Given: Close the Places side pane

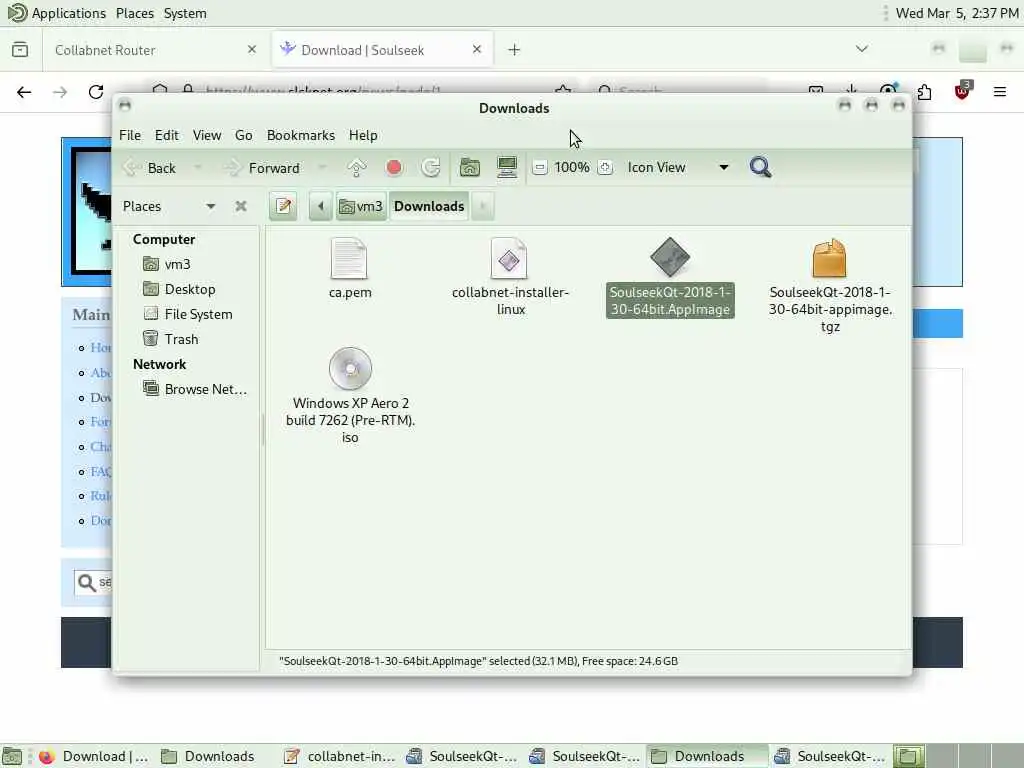Looking at the screenshot, I should pyautogui.click(x=241, y=206).
